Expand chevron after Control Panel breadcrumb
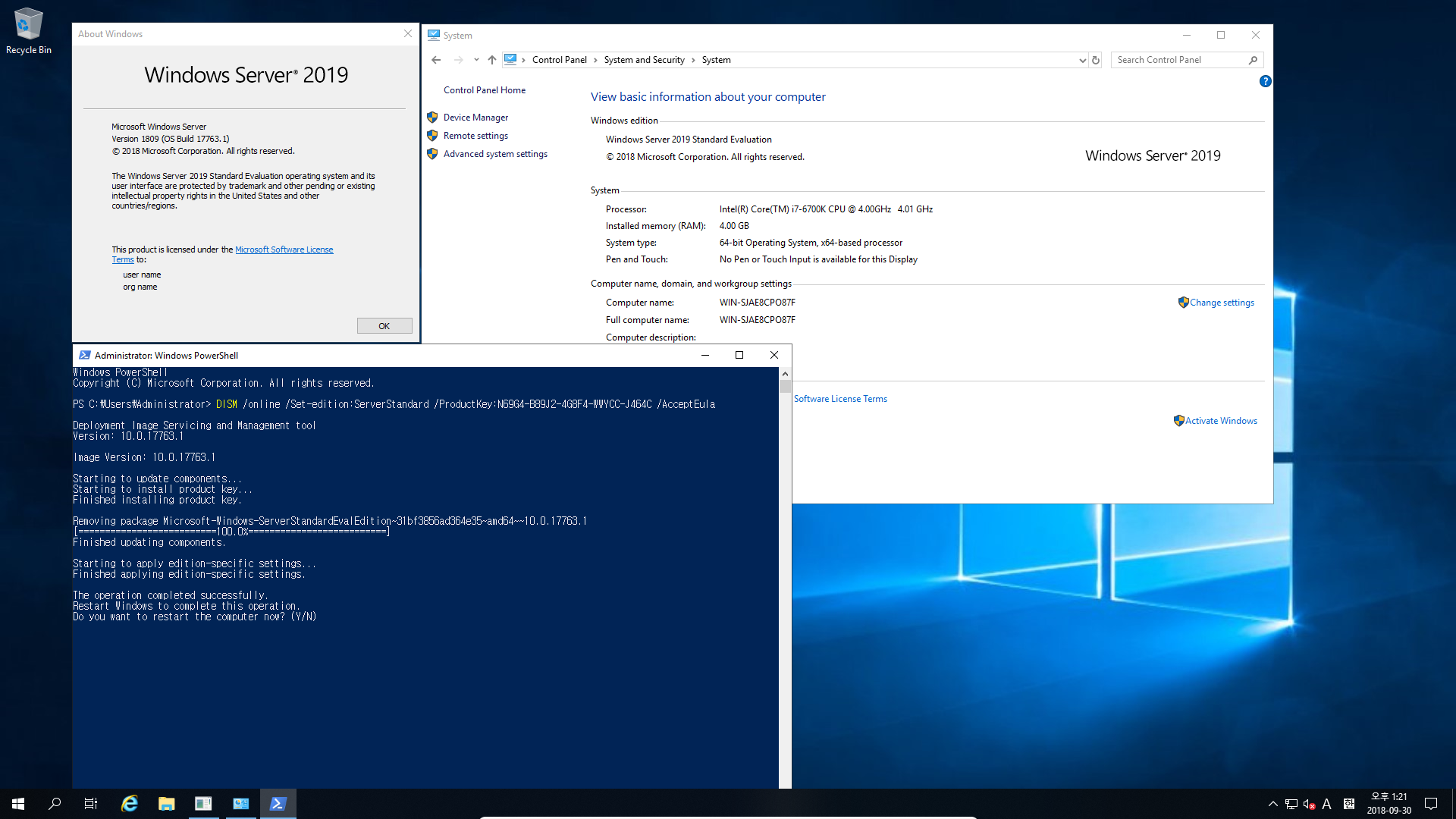 (595, 60)
